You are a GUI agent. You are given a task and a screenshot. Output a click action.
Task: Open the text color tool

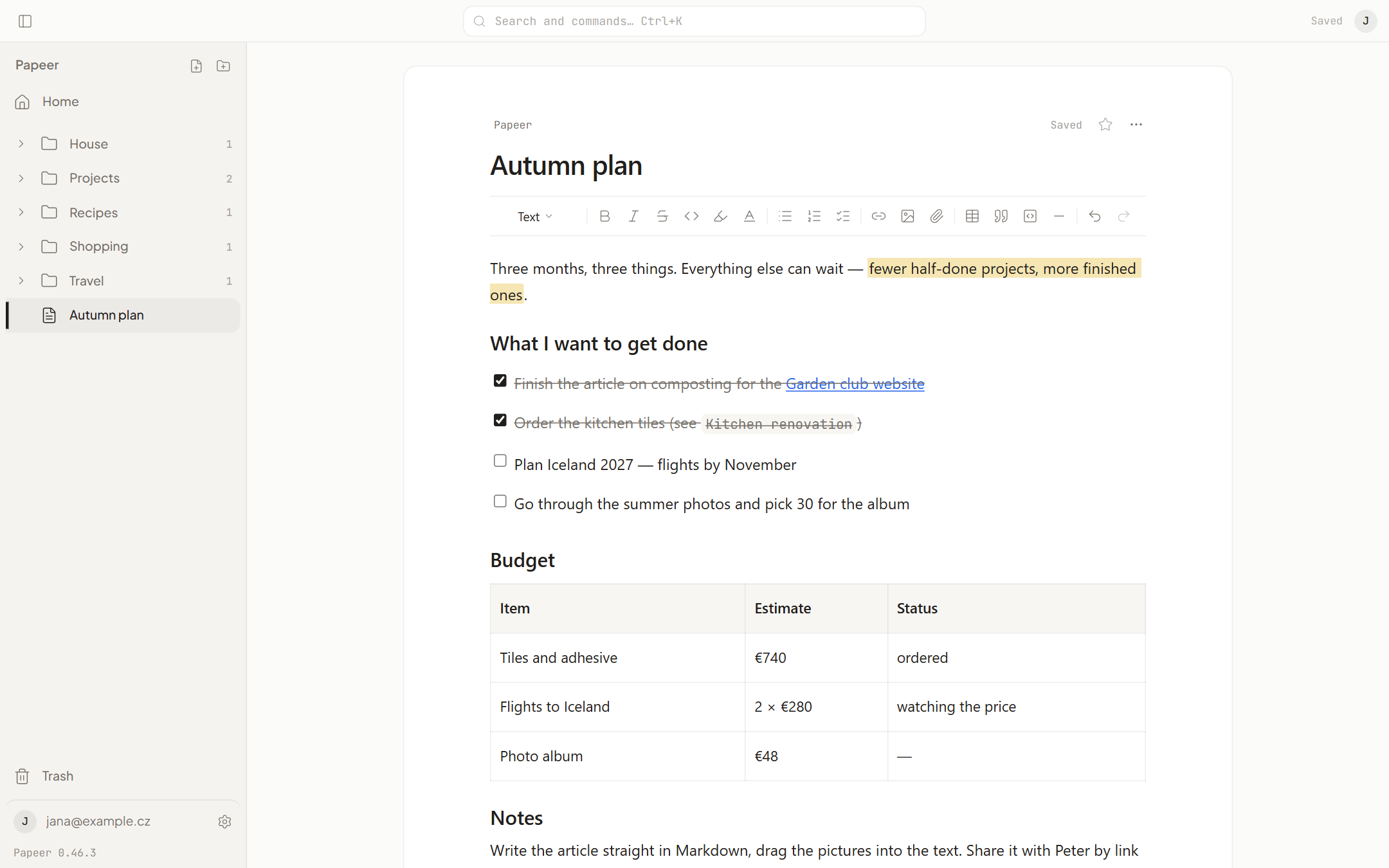click(x=749, y=217)
